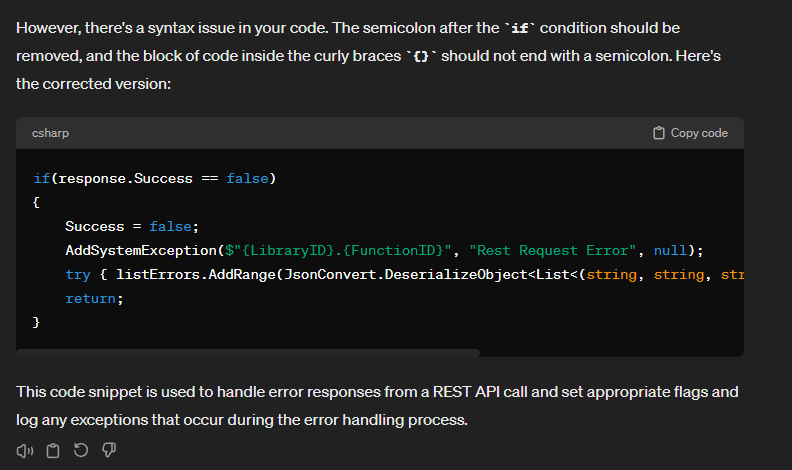Click the clipboard icon beside Copy code
The image size is (792, 470).
(658, 133)
